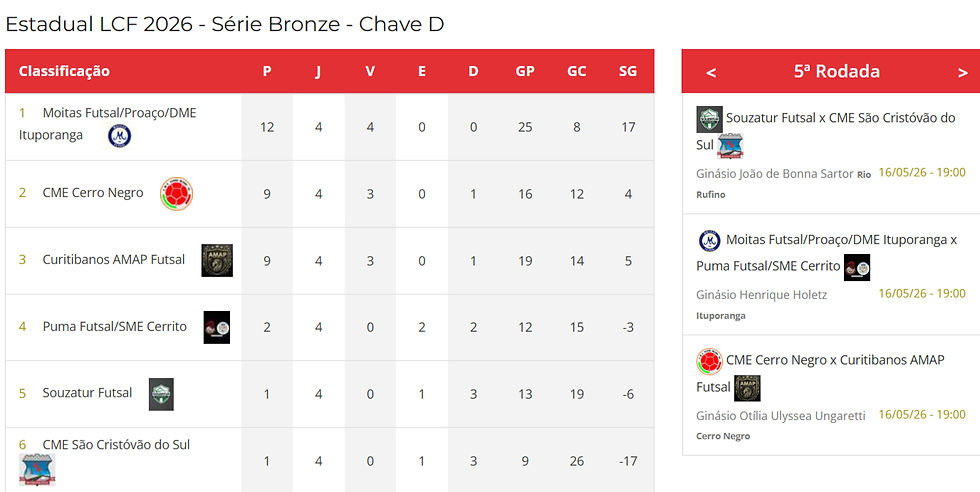Click Moitas logo in the round fixtures panel
The height and width of the screenshot is (492, 980).
pyautogui.click(x=709, y=241)
